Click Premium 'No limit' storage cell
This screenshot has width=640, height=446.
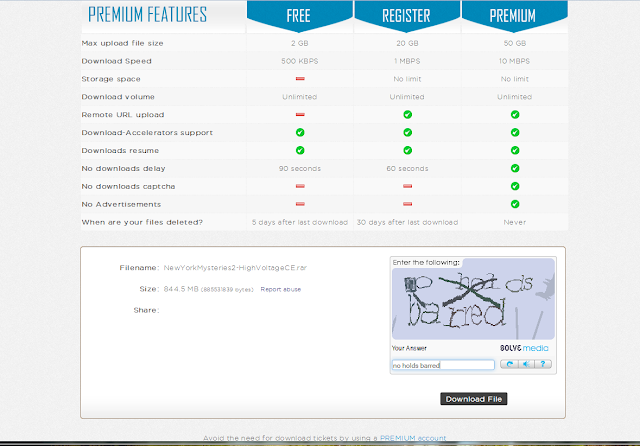515,79
